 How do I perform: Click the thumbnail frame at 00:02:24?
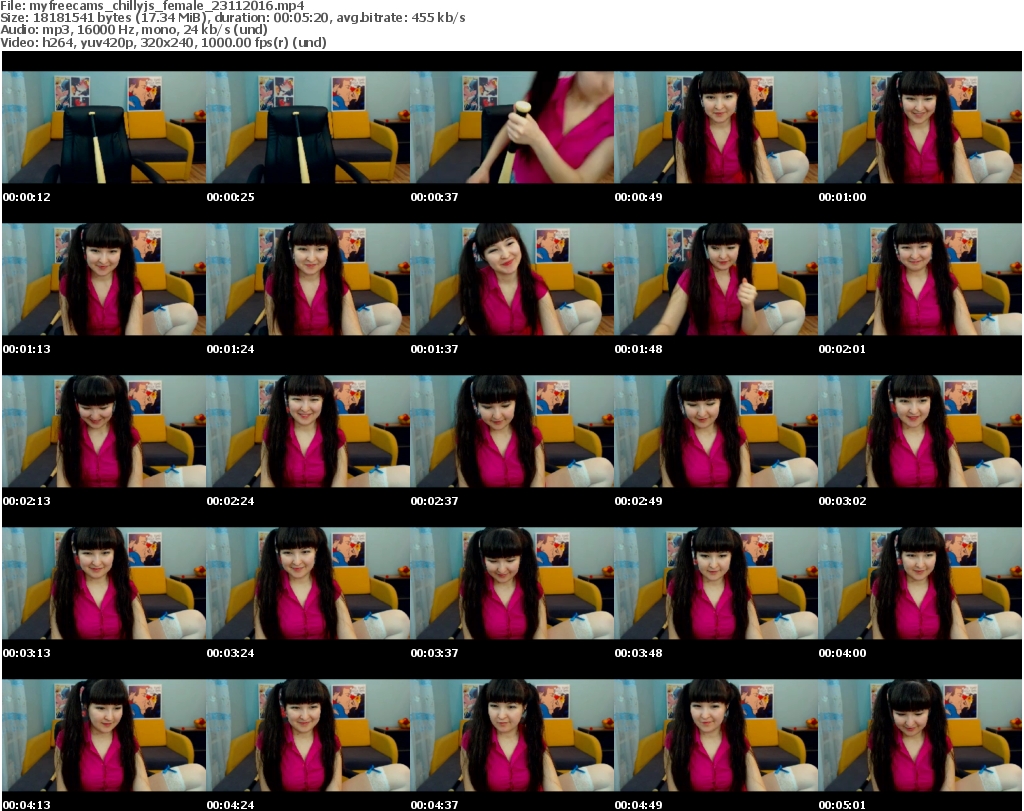click(308, 432)
